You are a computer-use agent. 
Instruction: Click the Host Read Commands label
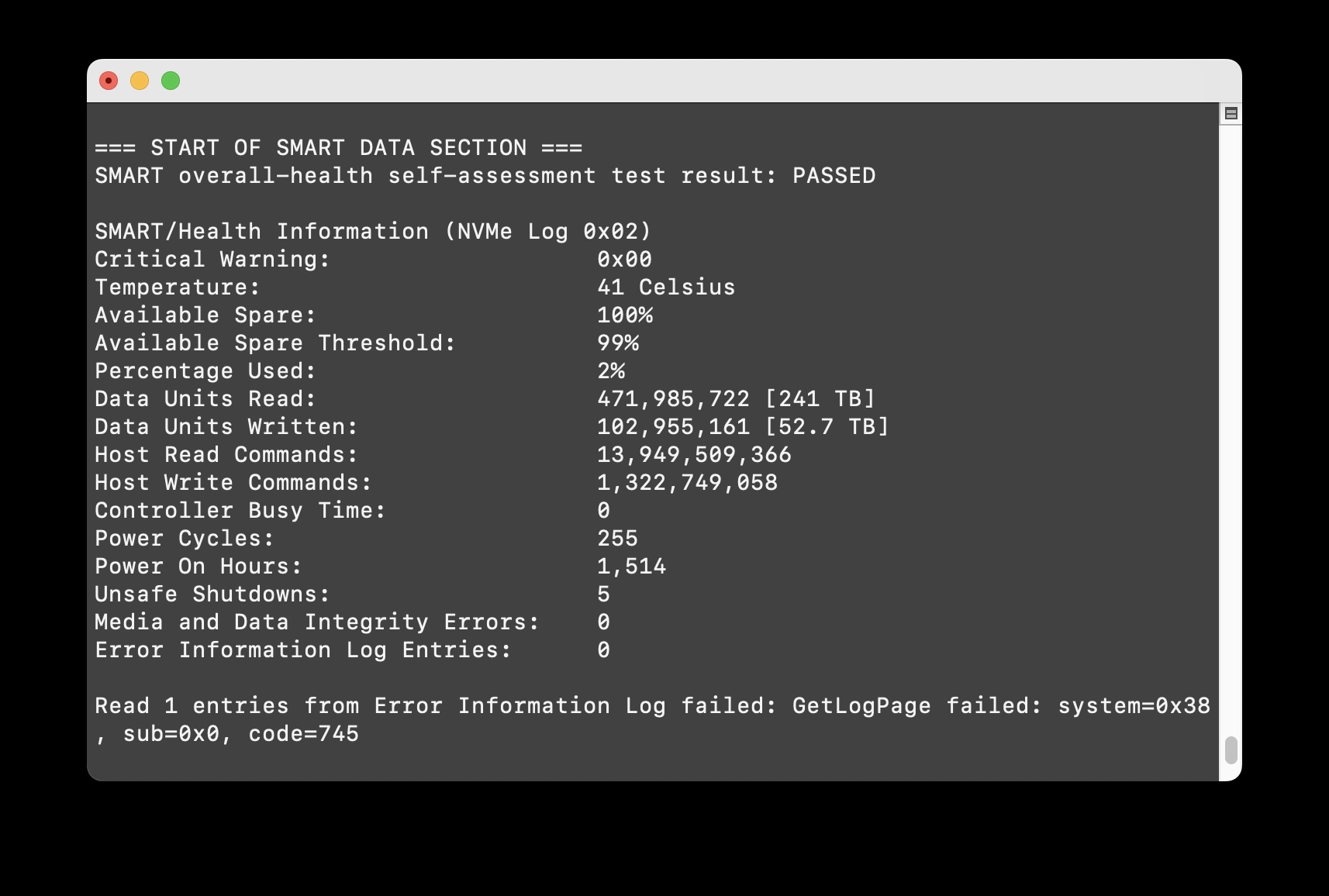226,455
